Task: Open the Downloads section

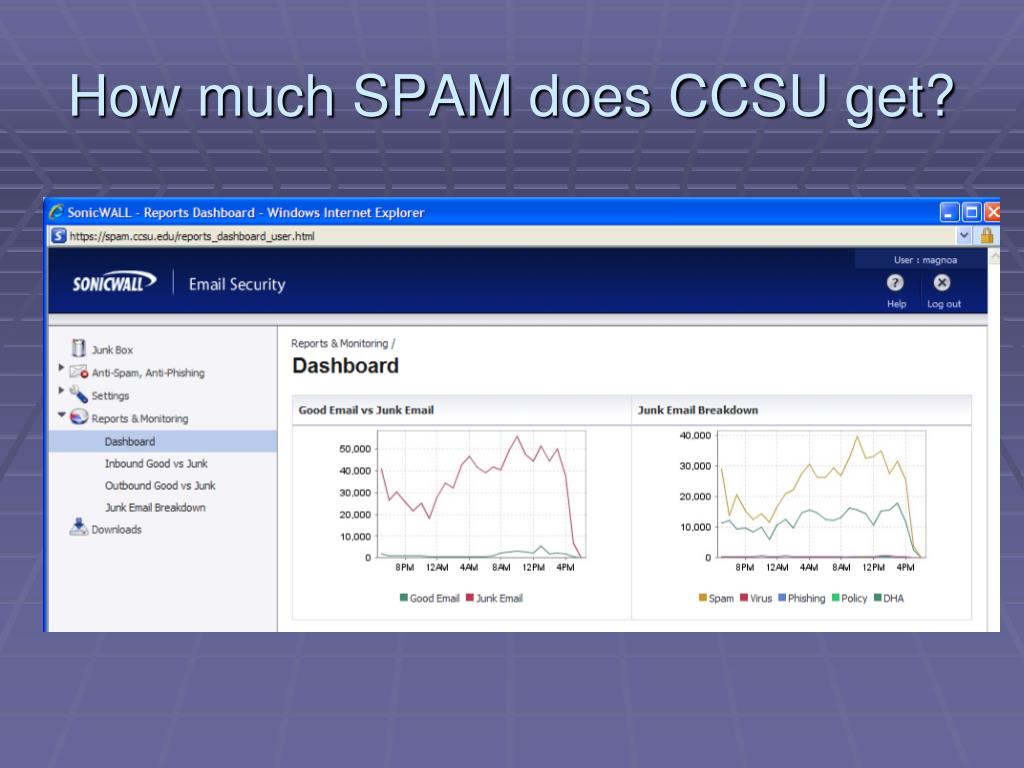Action: tap(116, 530)
